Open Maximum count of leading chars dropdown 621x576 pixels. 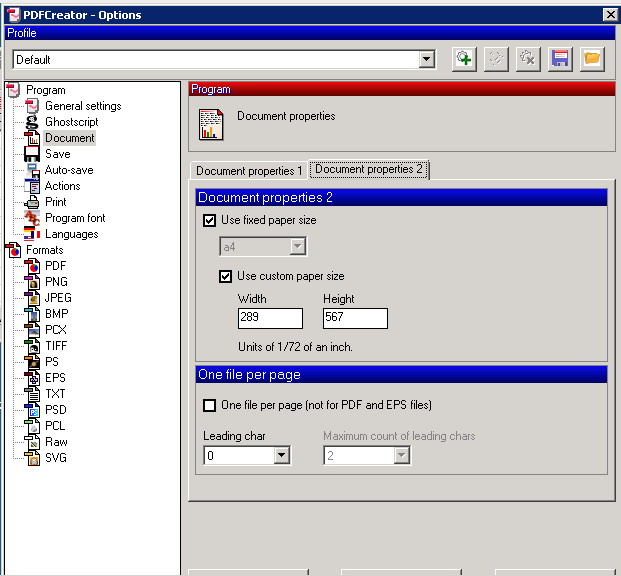click(x=402, y=456)
